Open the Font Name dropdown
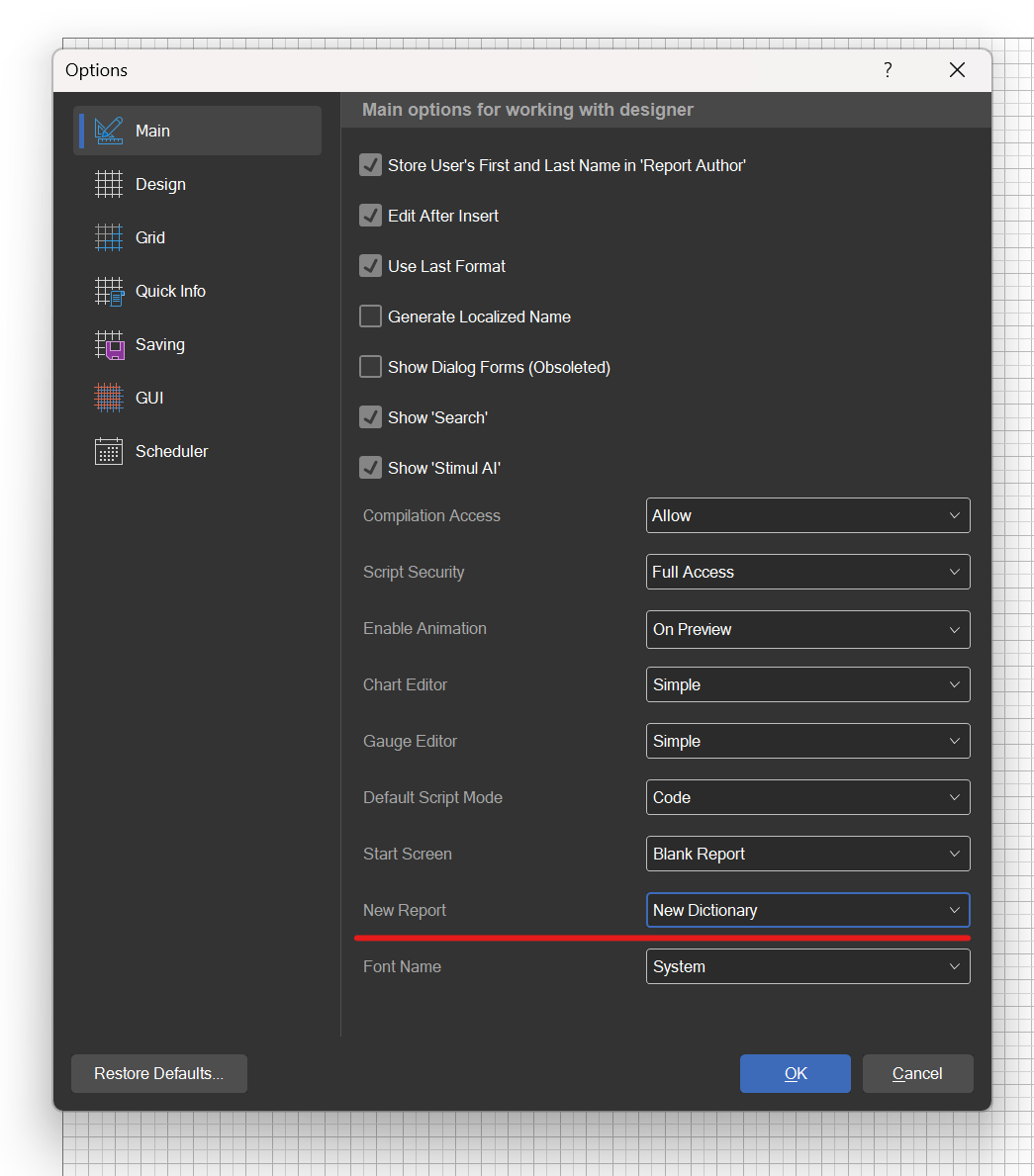The width and height of the screenshot is (1034, 1176). tap(808, 966)
